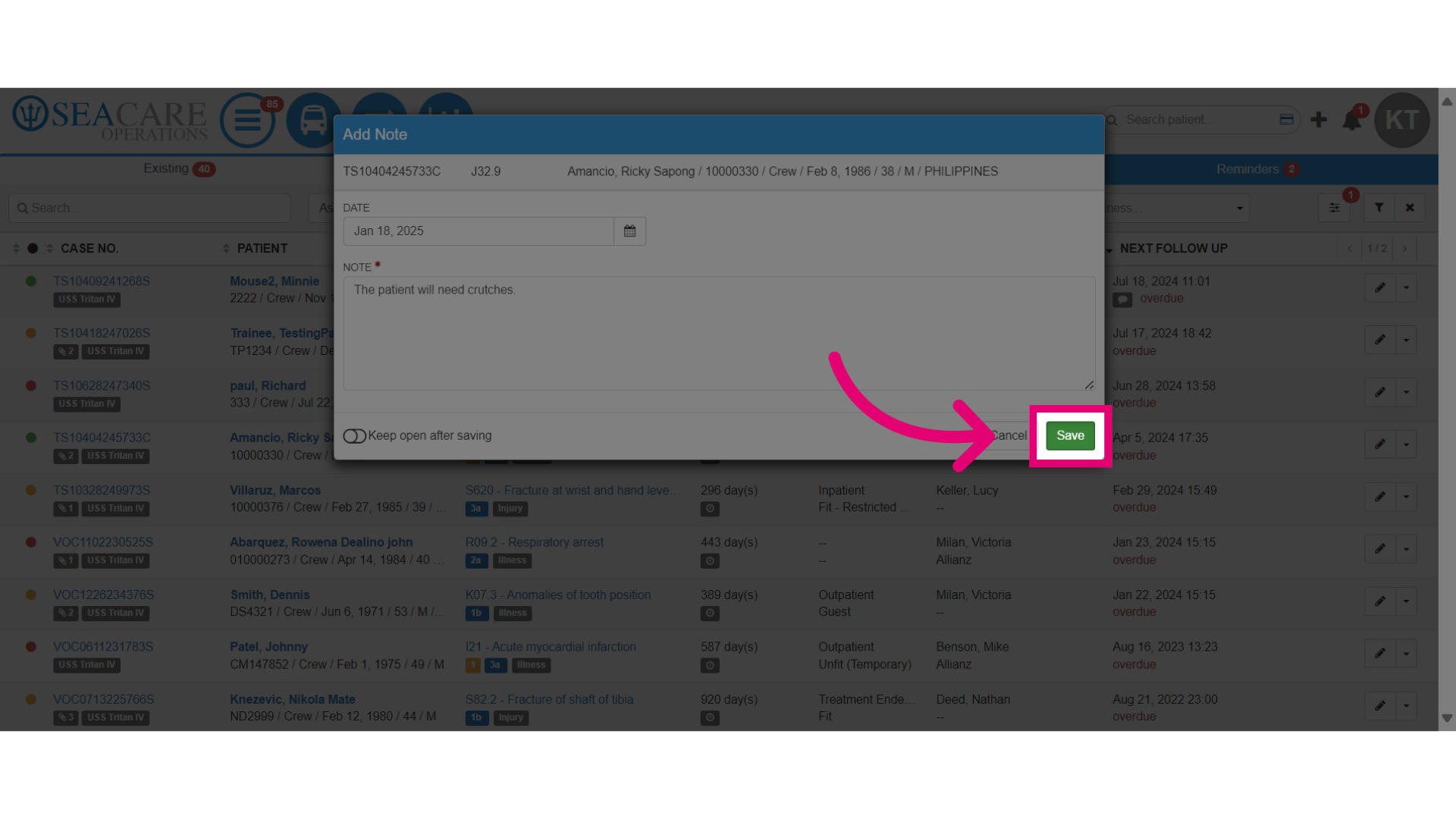This screenshot has height=819, width=1456.
Task: Open the date picker calendar icon
Action: [x=629, y=231]
